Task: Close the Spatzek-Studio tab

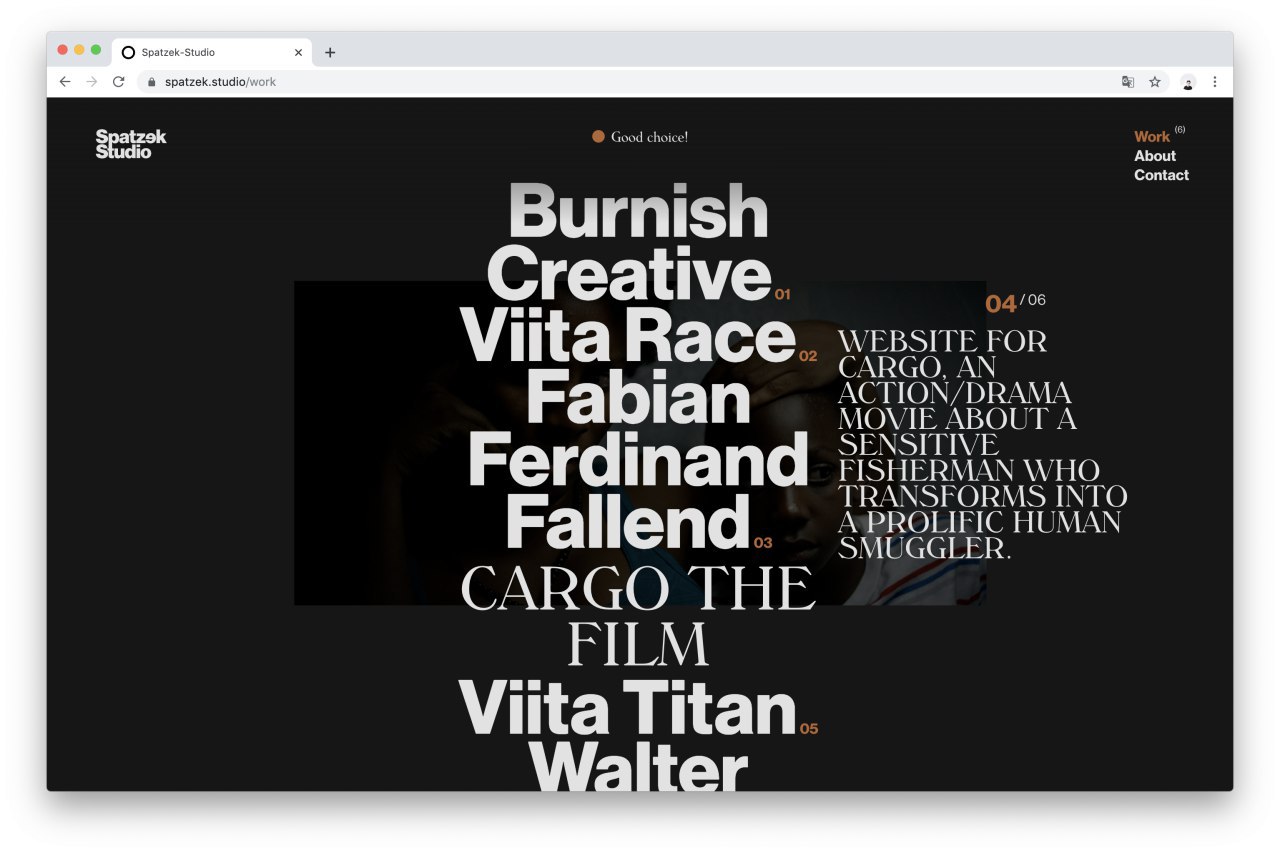Action: point(298,52)
